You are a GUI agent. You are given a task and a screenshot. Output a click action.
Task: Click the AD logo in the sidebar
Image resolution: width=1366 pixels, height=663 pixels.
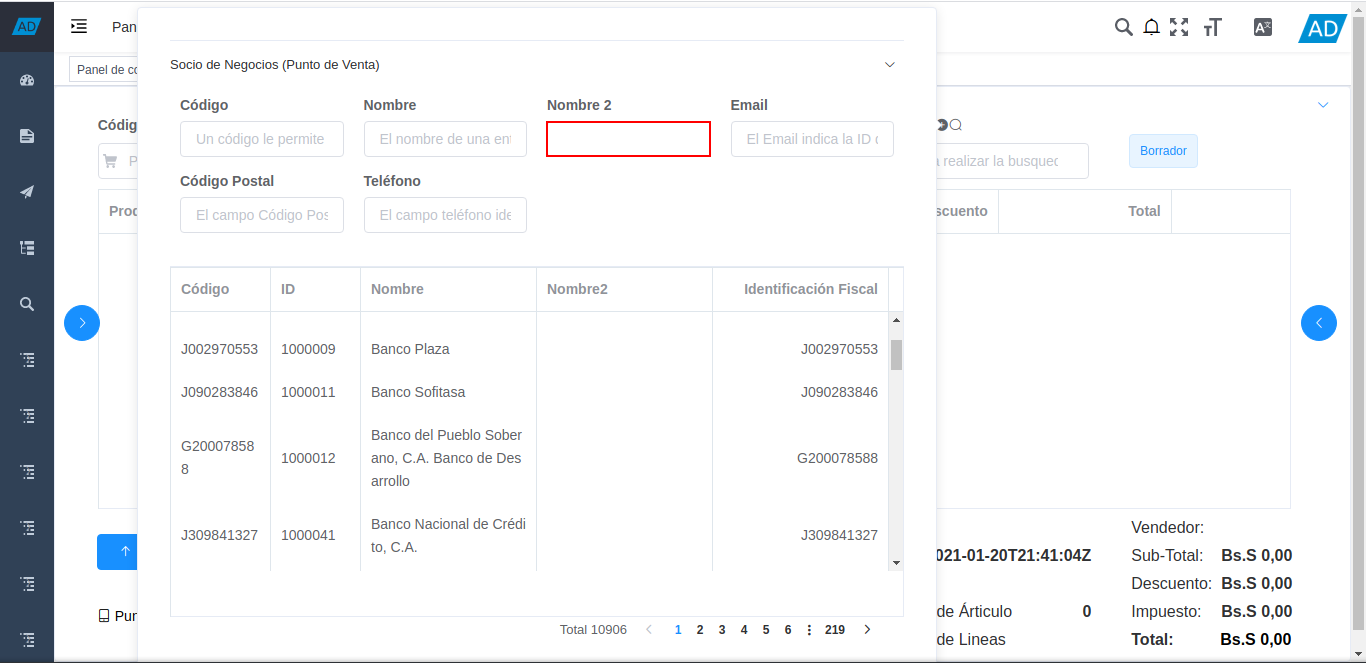click(26, 27)
